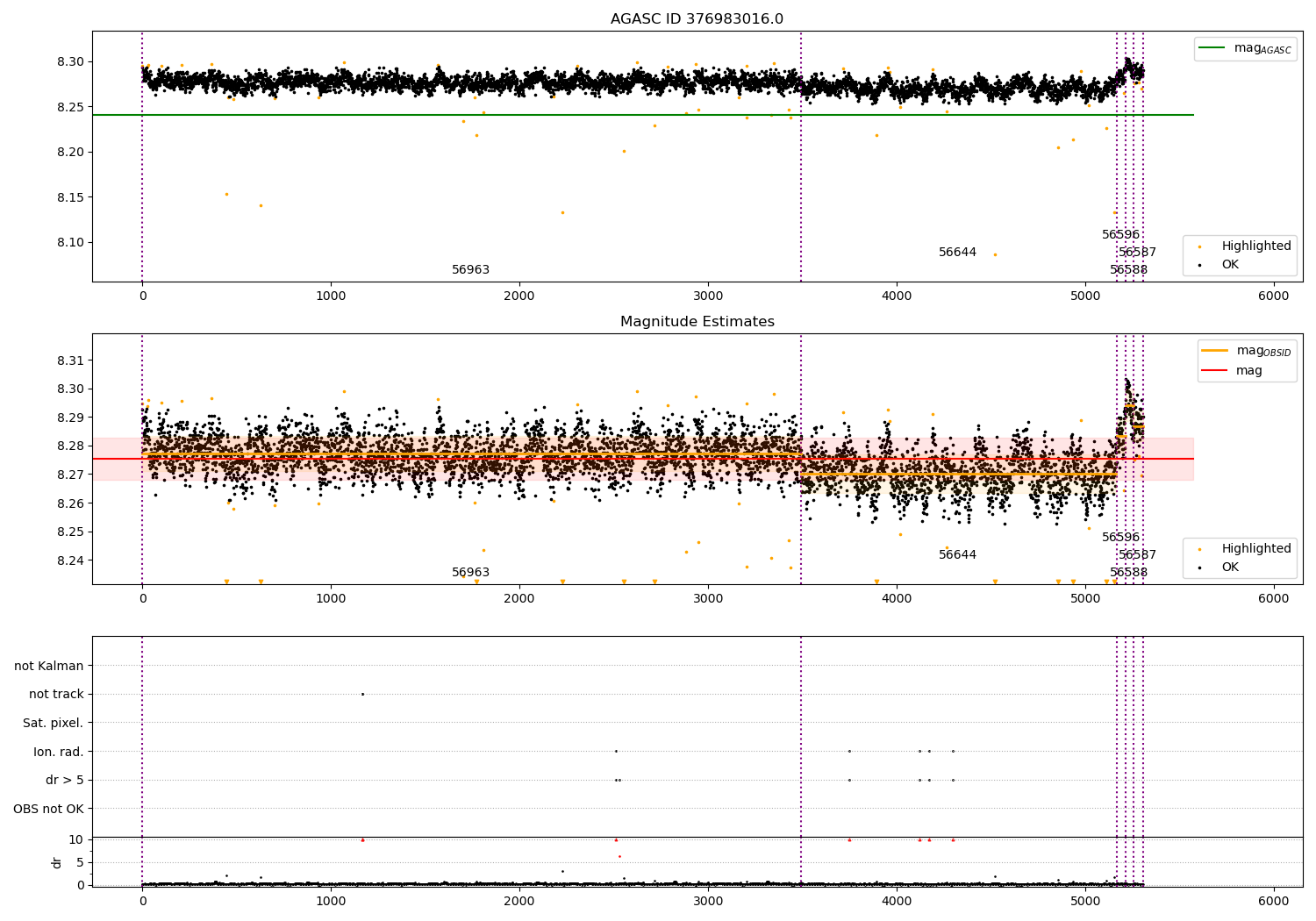Select the "Sat. pixel." row label

point(54,723)
